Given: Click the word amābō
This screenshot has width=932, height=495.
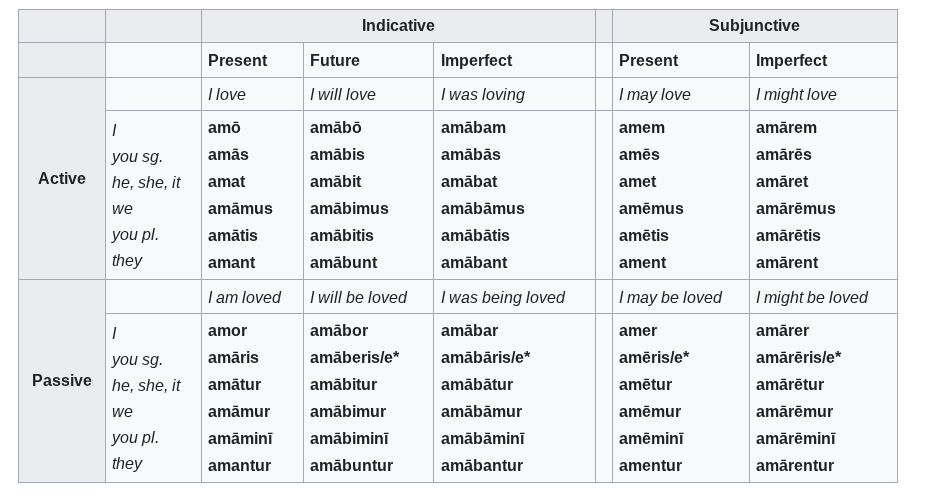Looking at the screenshot, I should [336, 128].
